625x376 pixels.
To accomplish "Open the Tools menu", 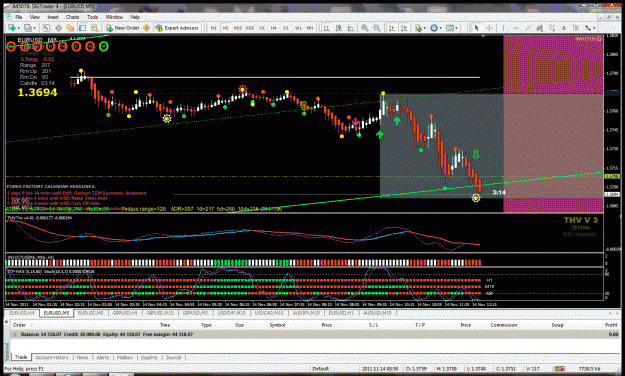I will point(92,17).
